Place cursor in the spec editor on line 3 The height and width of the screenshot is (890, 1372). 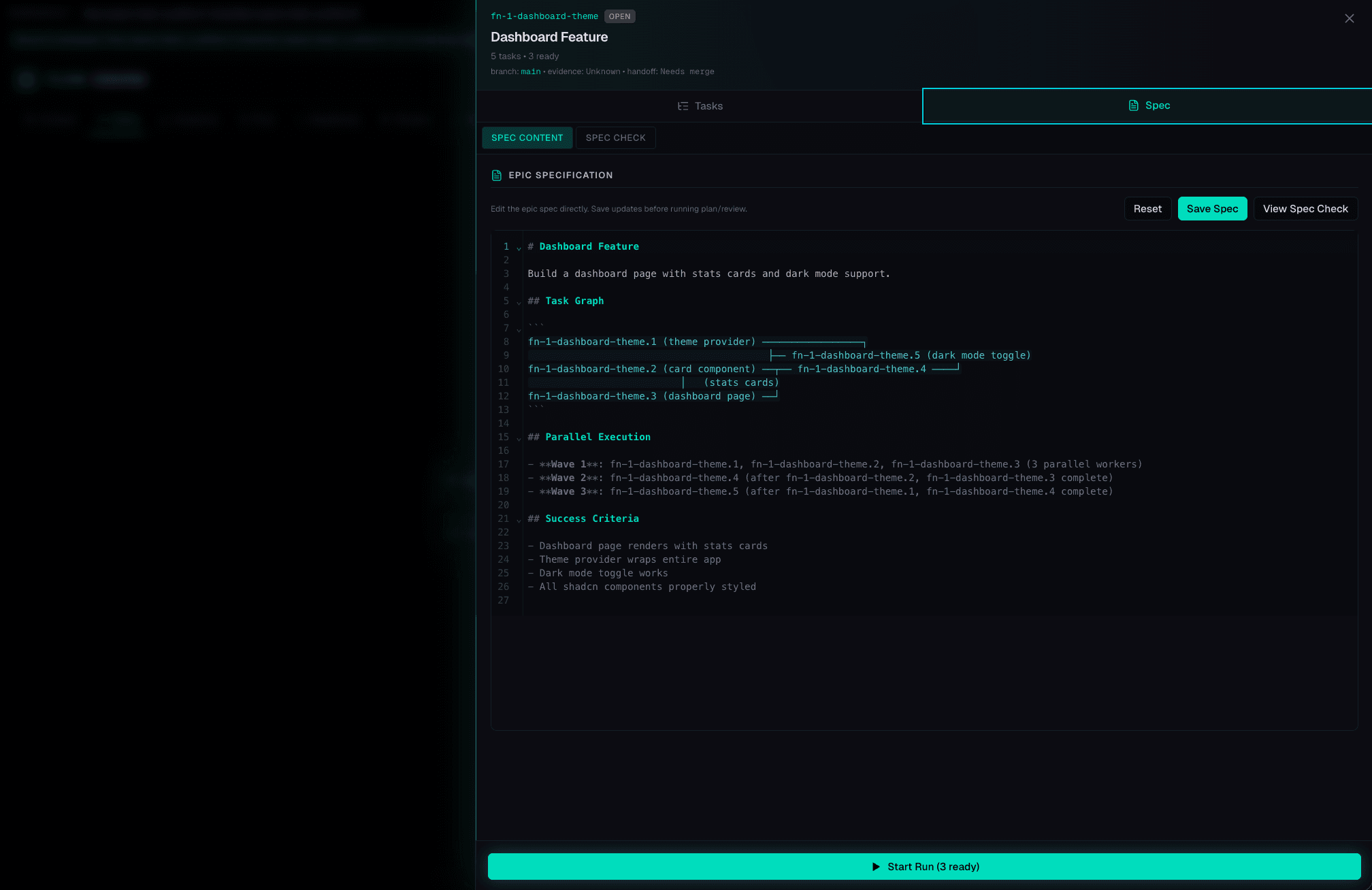[708, 274]
